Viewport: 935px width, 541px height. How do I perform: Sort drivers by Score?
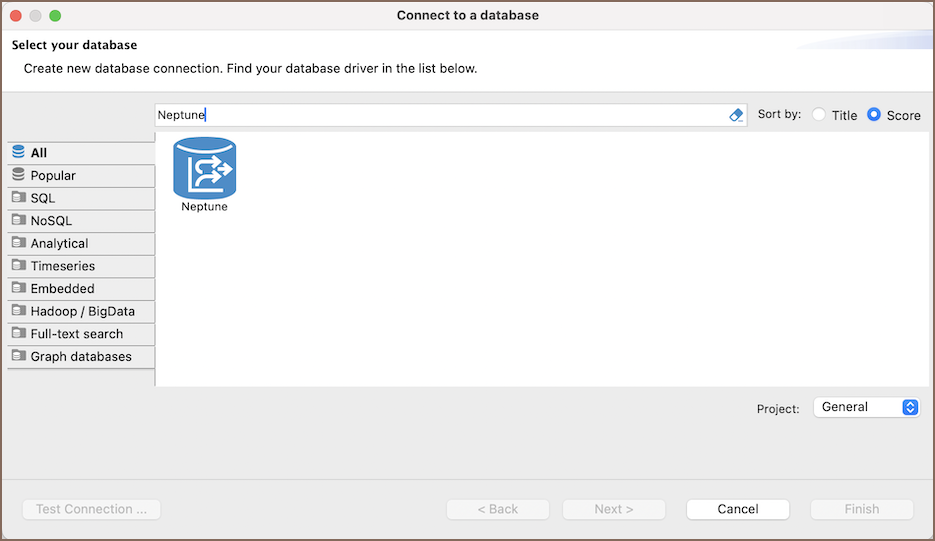(x=874, y=115)
